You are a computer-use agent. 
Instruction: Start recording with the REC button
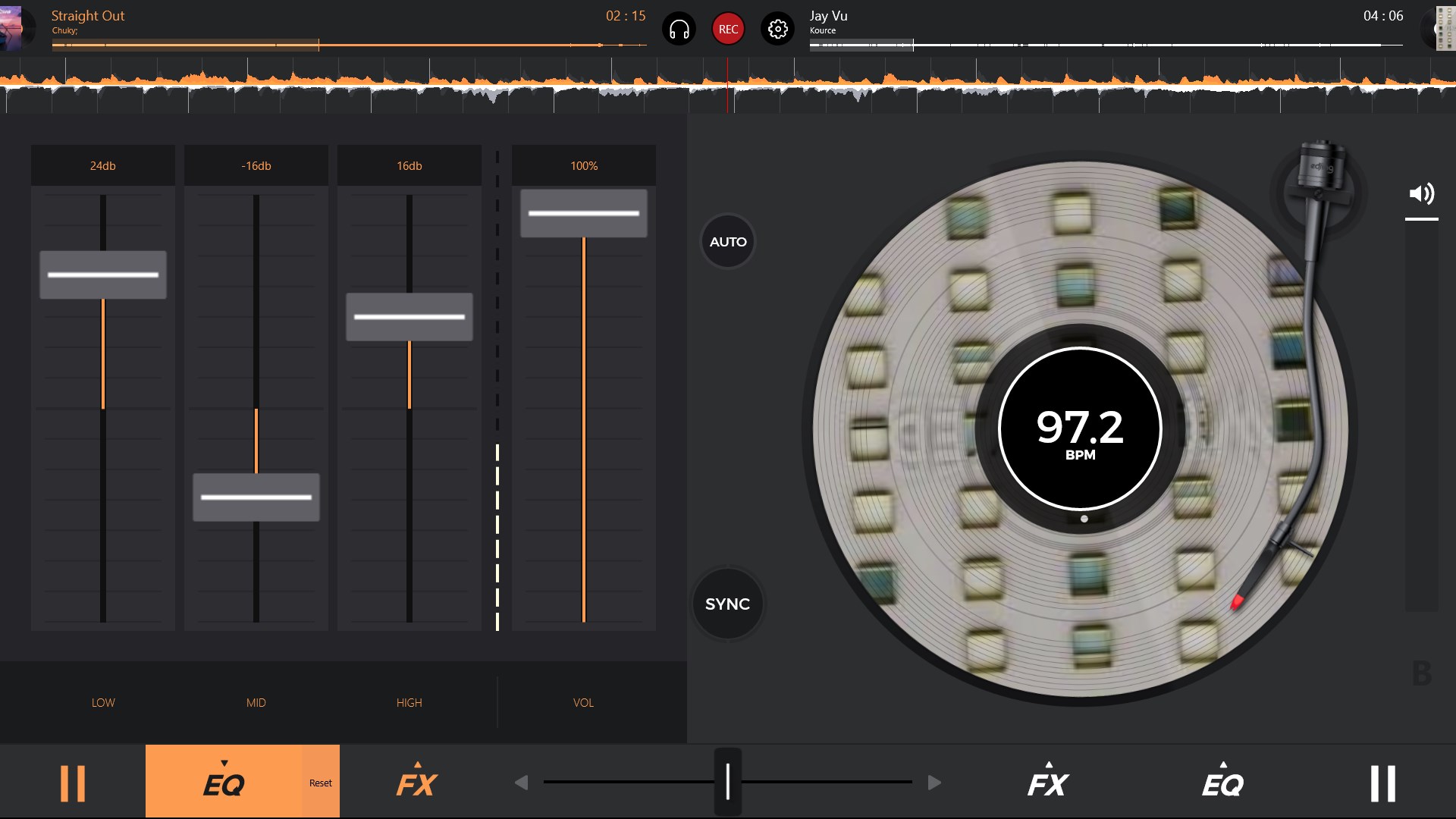click(x=729, y=28)
